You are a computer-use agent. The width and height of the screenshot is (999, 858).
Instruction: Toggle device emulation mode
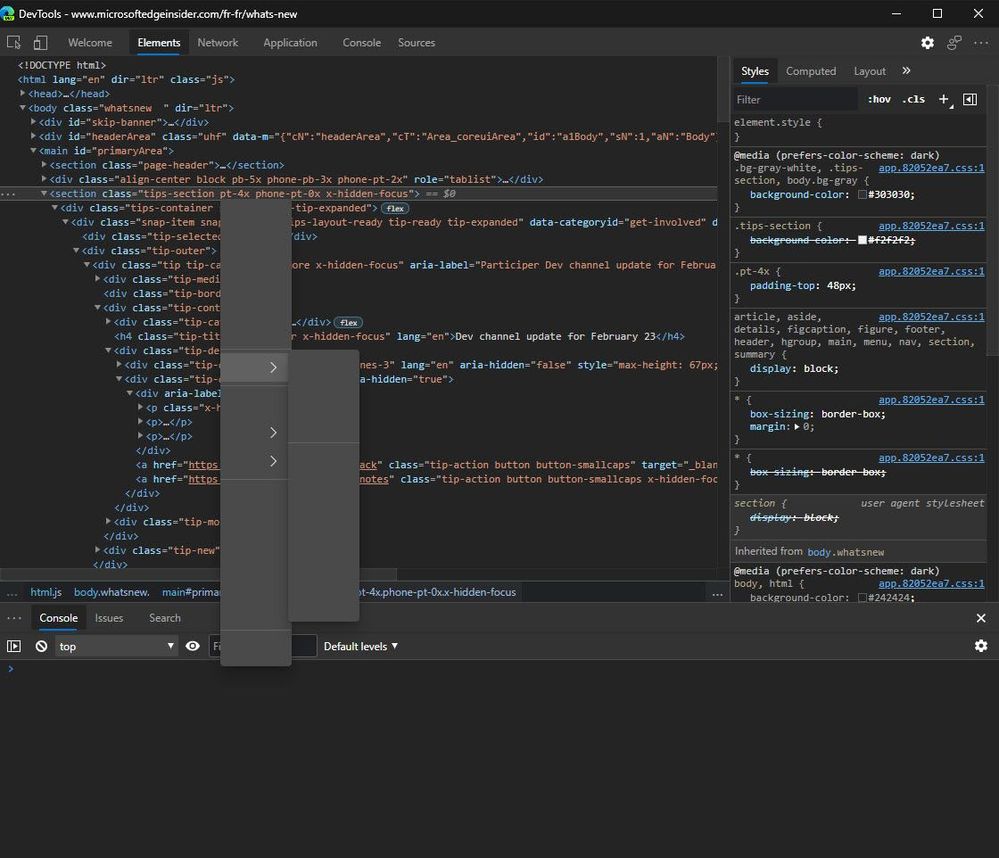coord(40,43)
